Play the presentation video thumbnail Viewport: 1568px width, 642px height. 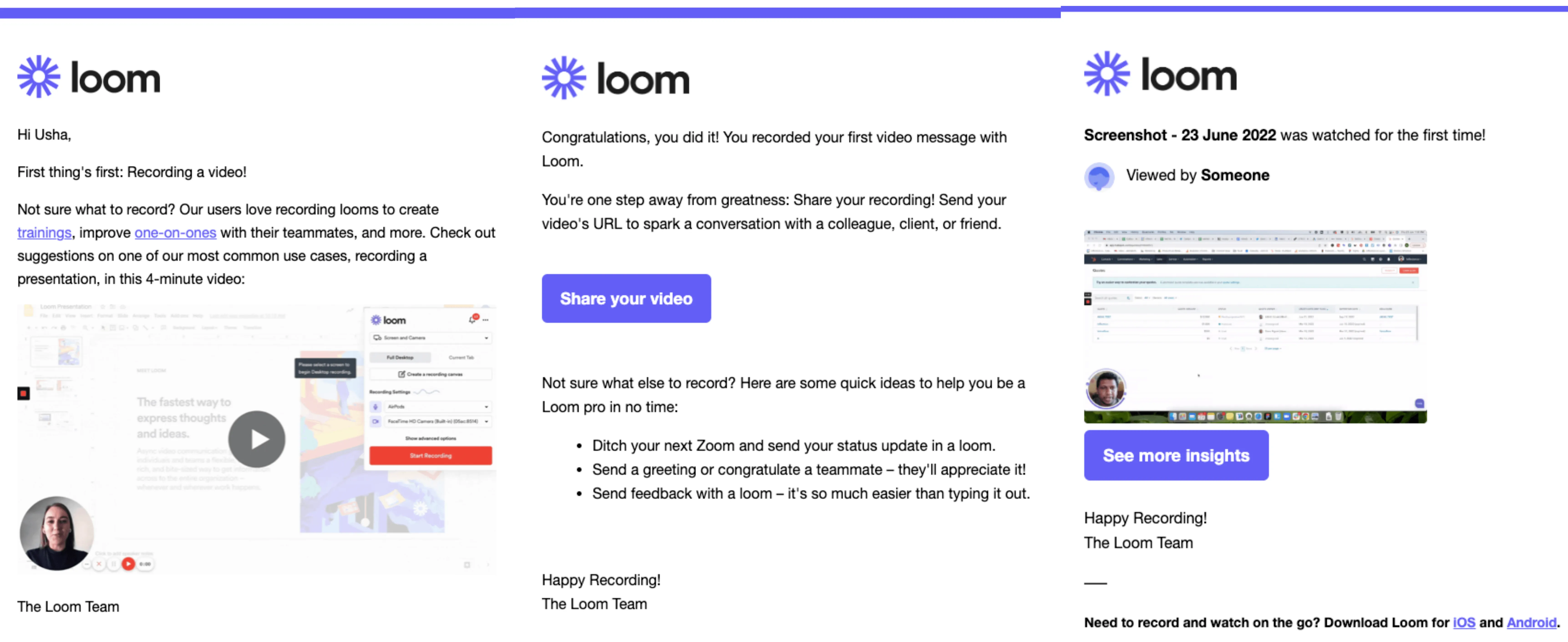257,438
